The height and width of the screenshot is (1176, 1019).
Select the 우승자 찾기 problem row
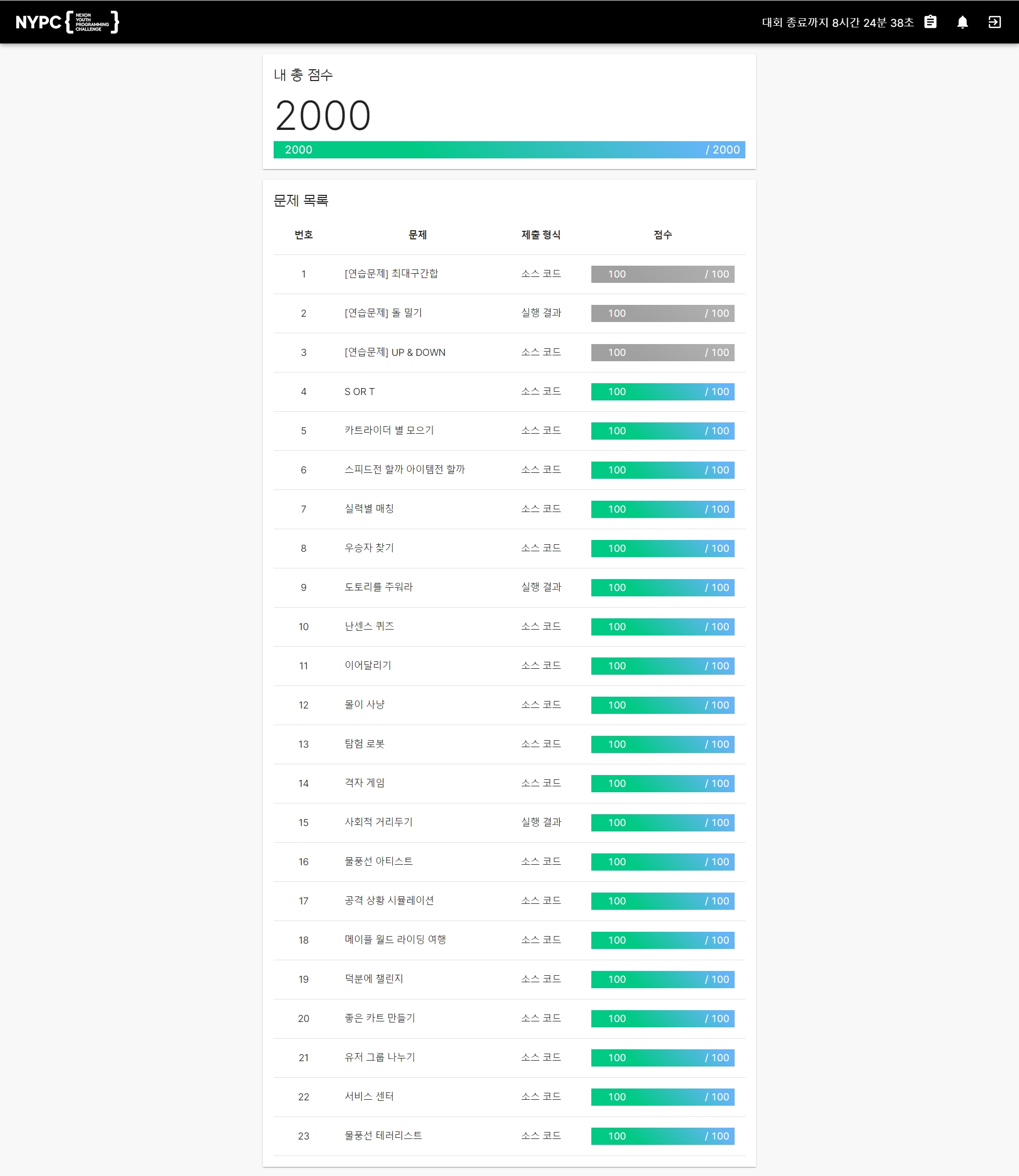click(x=509, y=548)
